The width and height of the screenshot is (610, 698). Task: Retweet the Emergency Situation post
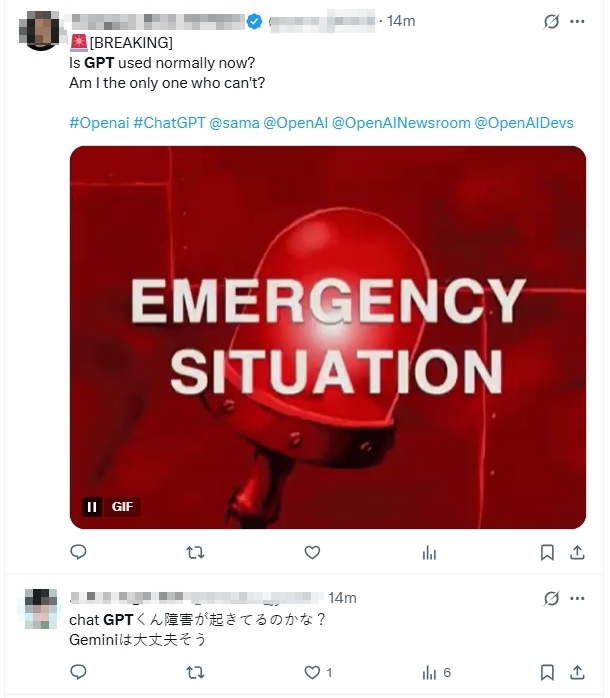[195, 553]
